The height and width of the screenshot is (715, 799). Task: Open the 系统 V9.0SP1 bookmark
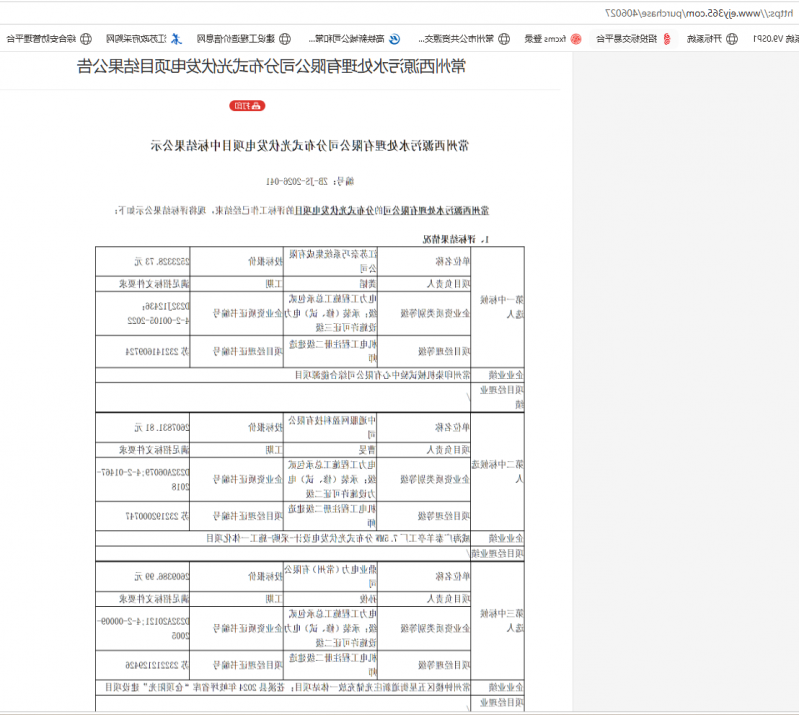[x=776, y=39]
